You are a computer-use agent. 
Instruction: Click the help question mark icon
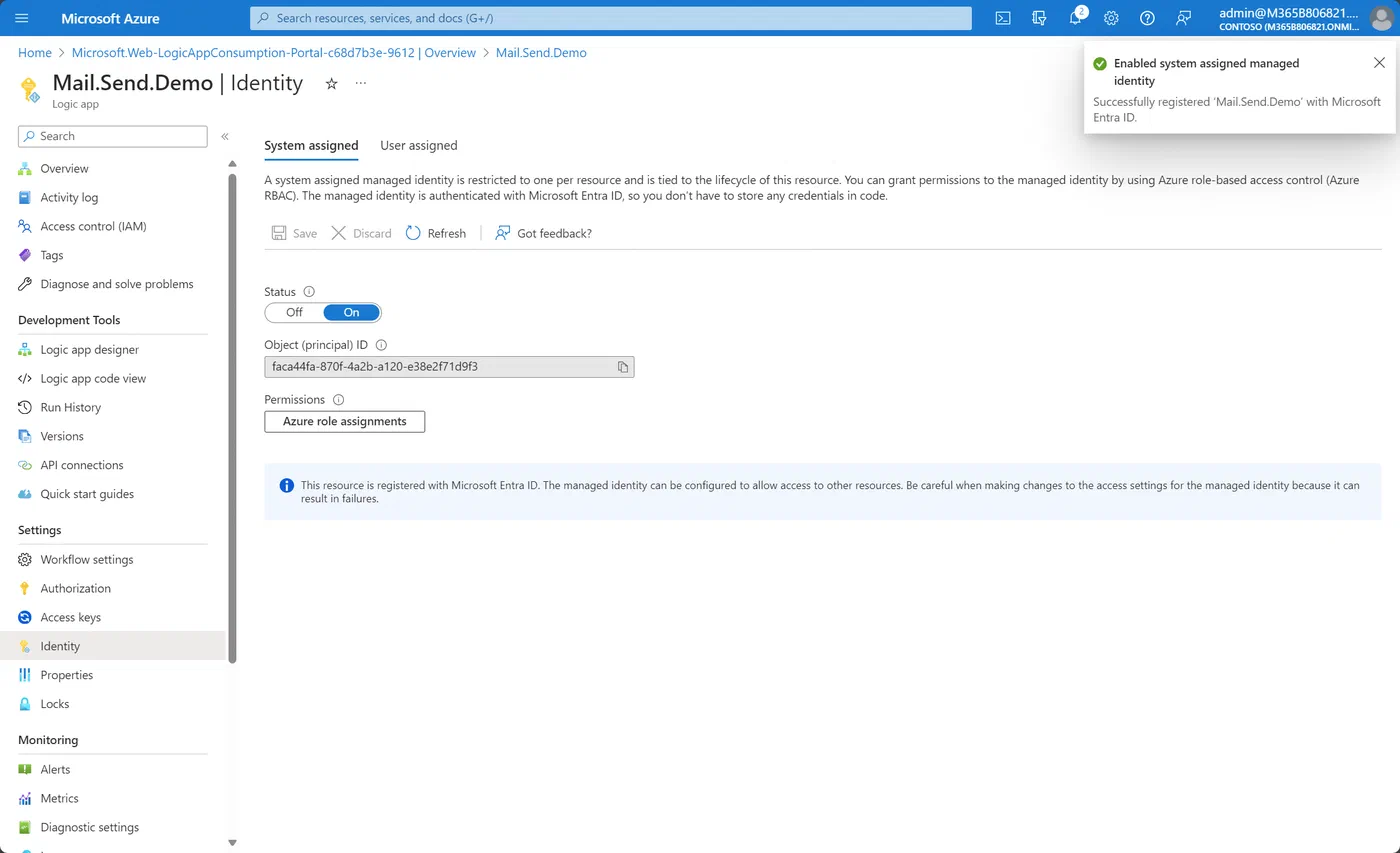[x=1147, y=18]
